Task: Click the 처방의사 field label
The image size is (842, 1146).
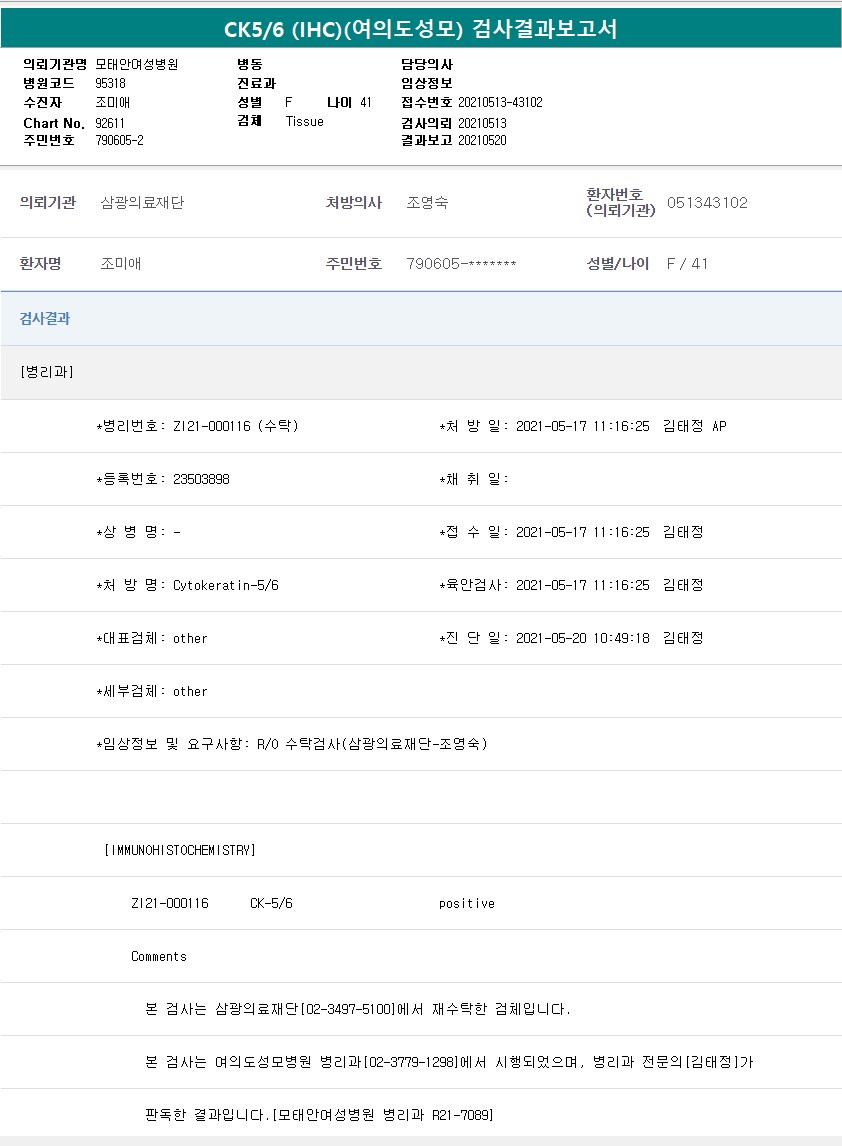Action: pyautogui.click(x=353, y=203)
